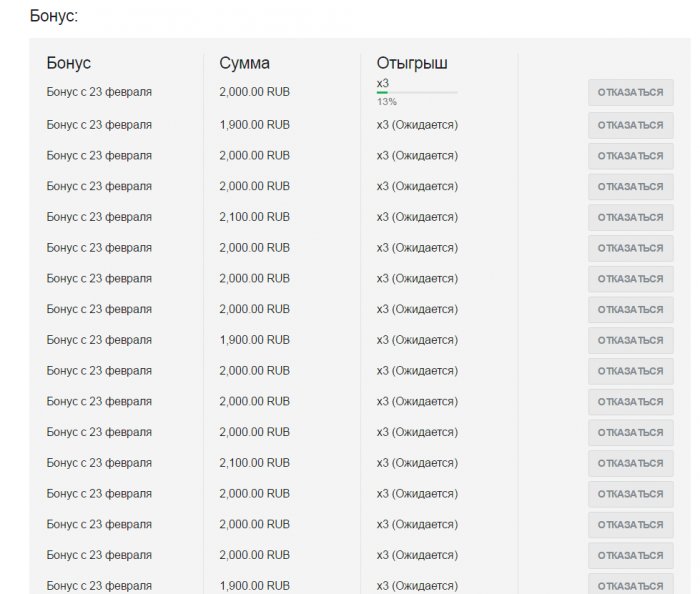Click ОТКАЗАТЬСЯ in the sixteenth bonus row
The width and height of the screenshot is (700, 594).
pos(630,556)
